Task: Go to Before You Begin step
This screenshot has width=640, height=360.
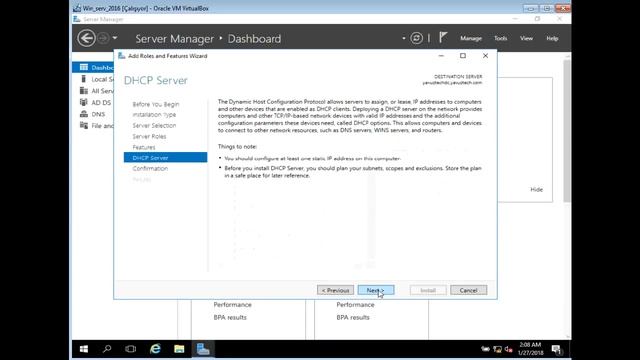Action: (156, 104)
